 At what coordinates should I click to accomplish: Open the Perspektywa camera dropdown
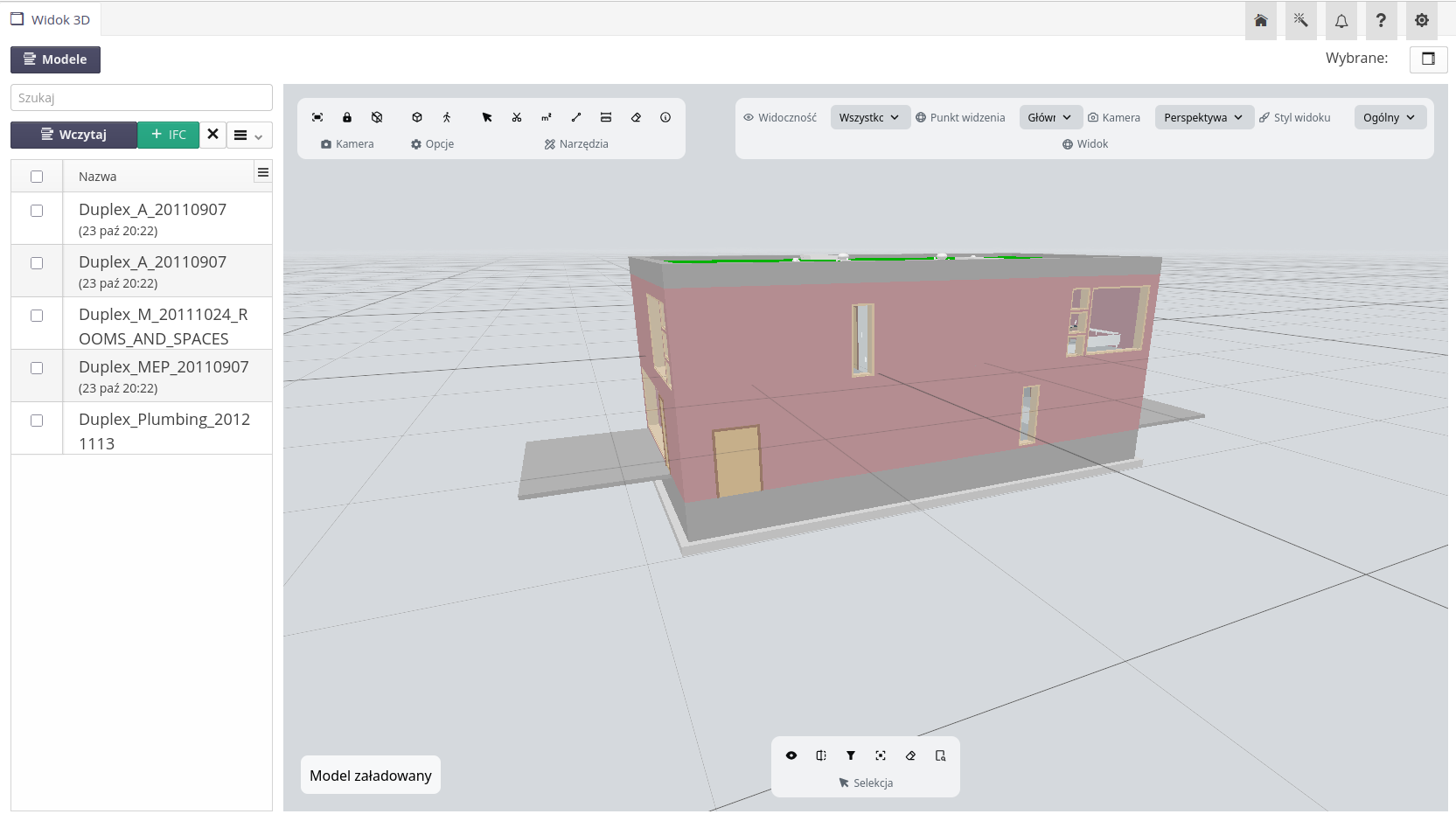pos(1203,117)
